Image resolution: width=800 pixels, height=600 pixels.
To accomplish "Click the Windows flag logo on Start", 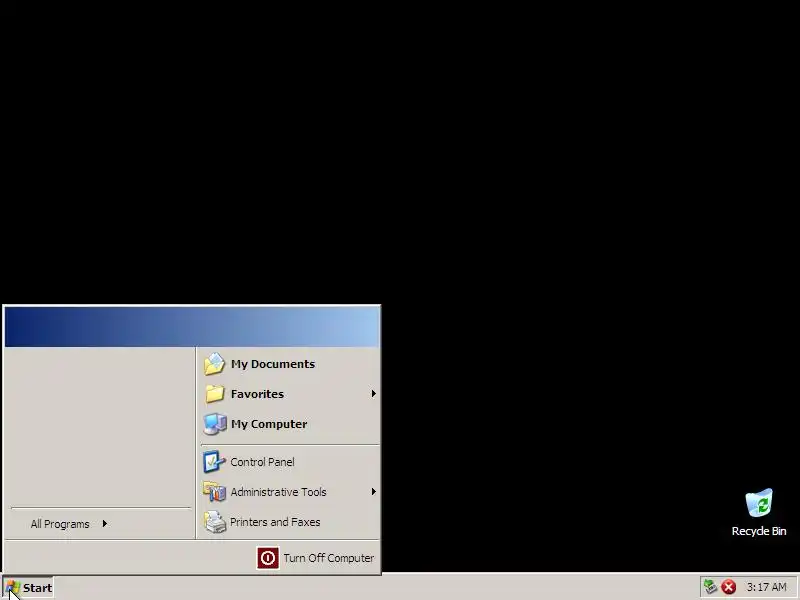I will click(x=12, y=587).
